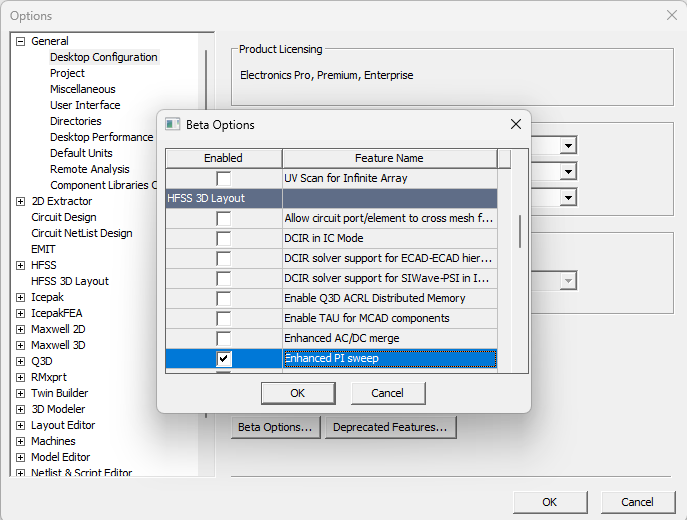
Task: Open the greyed-out dropdown in Options window
Action: pos(568,281)
